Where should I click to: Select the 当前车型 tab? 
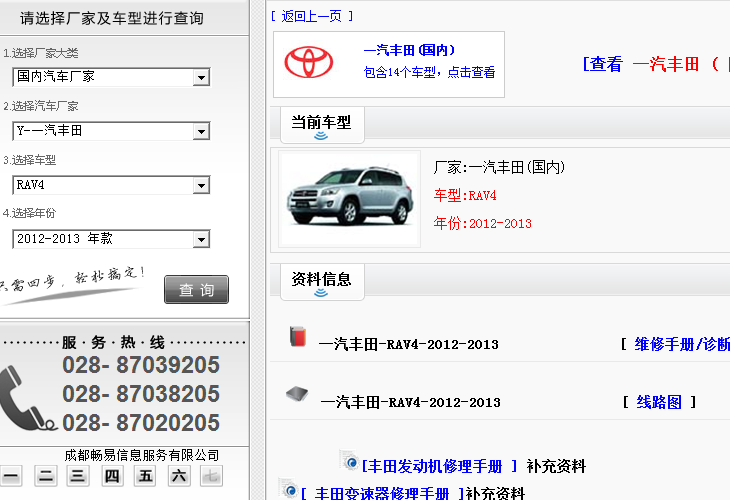pos(321,124)
